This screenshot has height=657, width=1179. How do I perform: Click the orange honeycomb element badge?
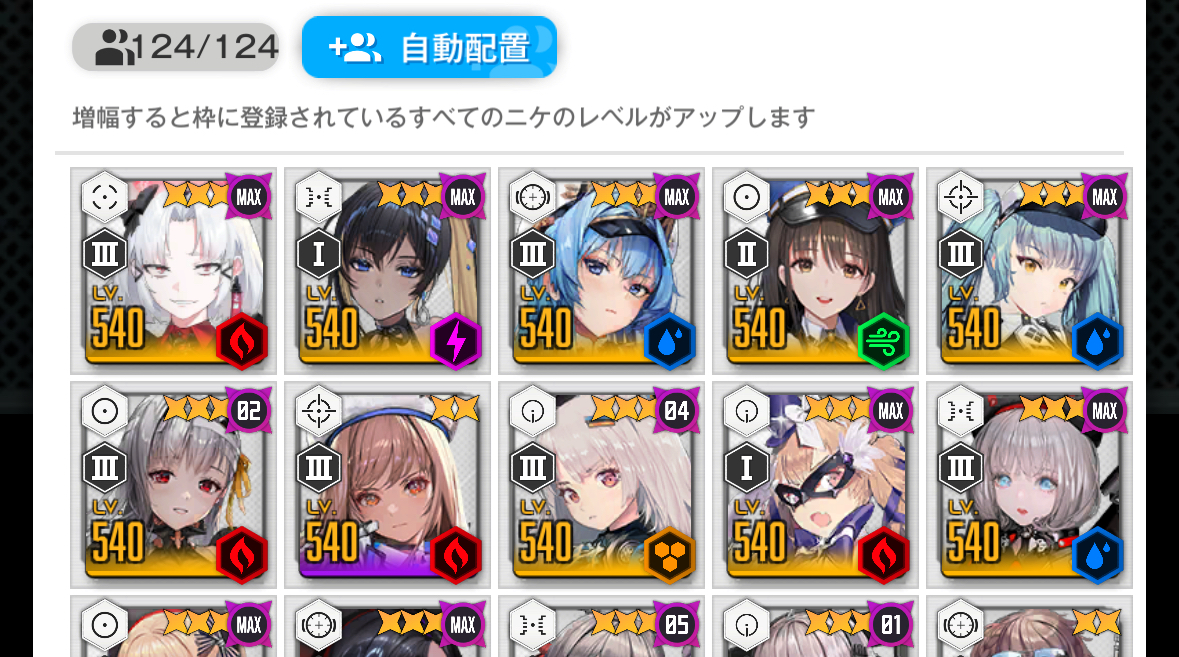point(669,556)
